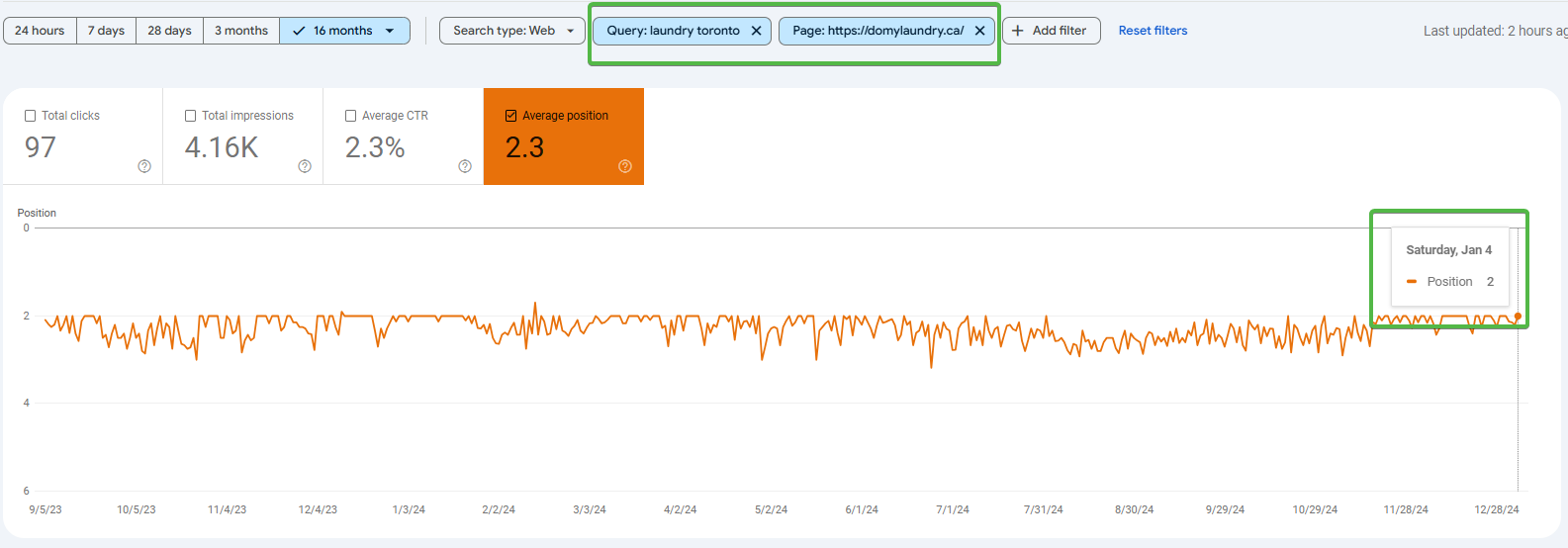This screenshot has width=1568, height=548.
Task: Enable the Total clicks checkbox
Action: click(31, 116)
